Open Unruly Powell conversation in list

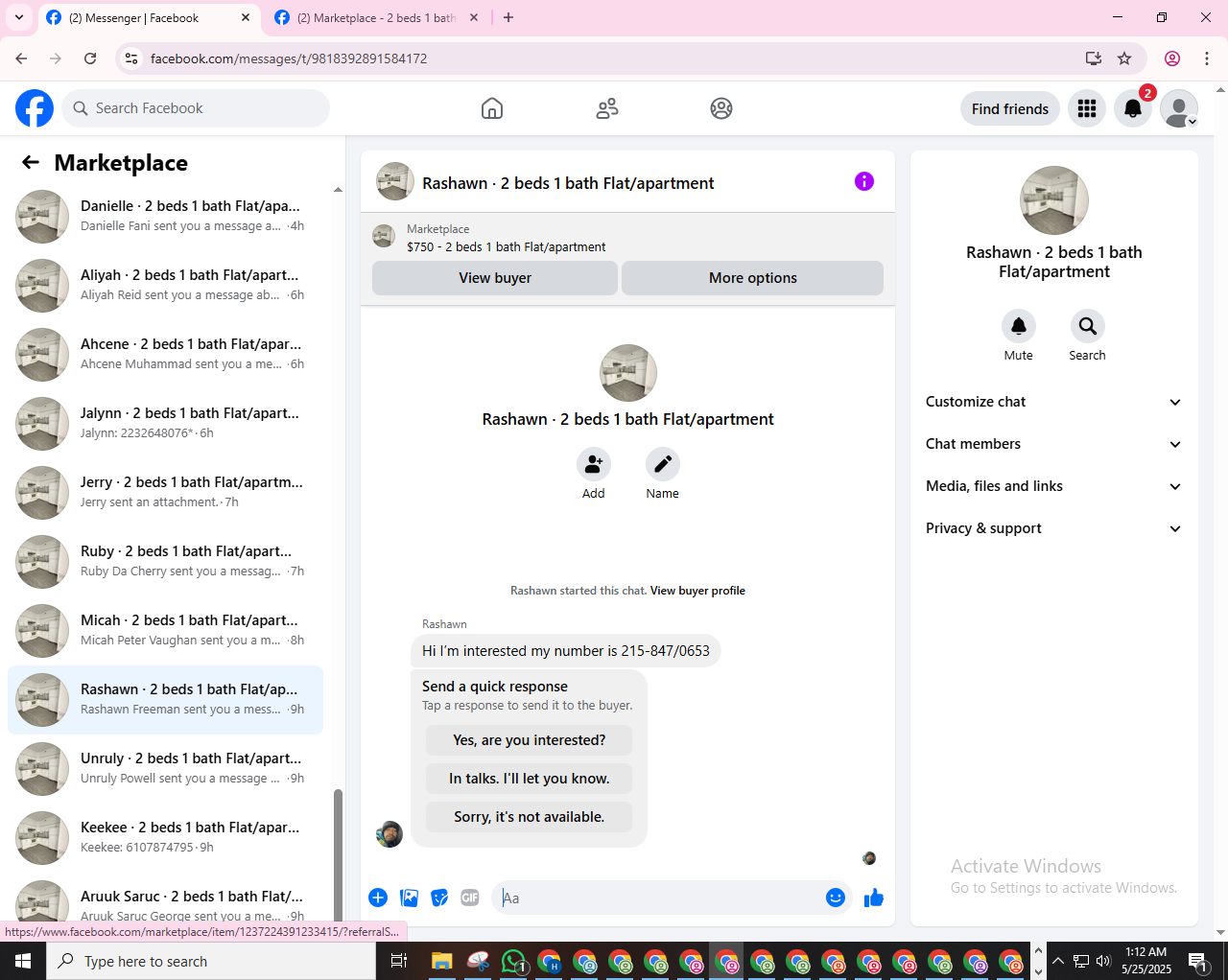click(165, 769)
